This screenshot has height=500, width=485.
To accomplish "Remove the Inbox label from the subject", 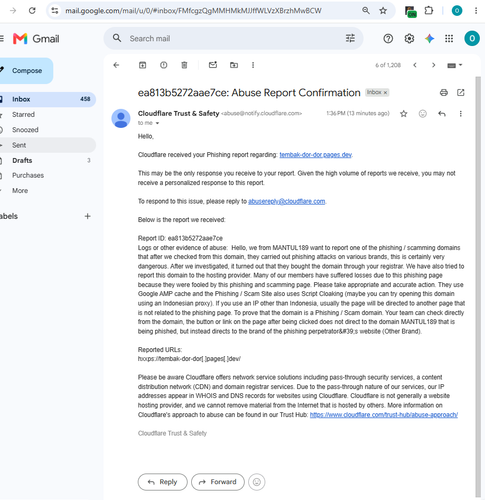I will [385, 93].
